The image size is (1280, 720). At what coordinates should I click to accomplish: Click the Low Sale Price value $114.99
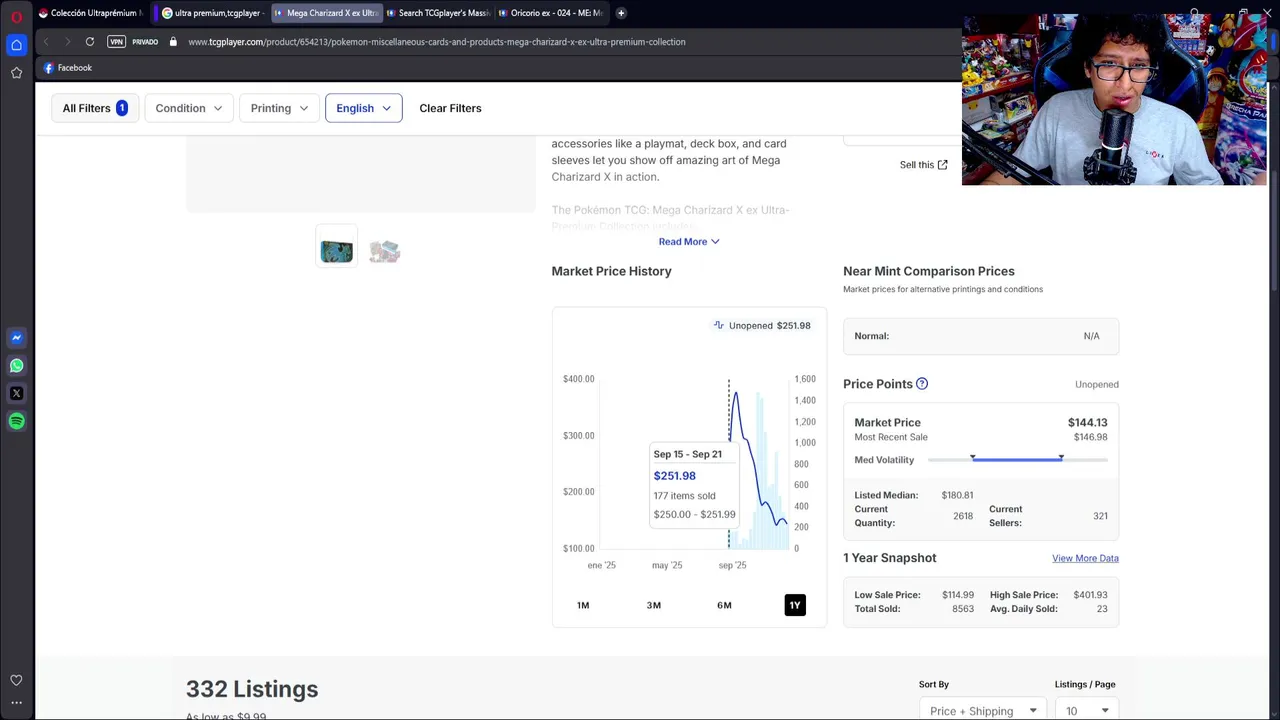click(x=957, y=595)
